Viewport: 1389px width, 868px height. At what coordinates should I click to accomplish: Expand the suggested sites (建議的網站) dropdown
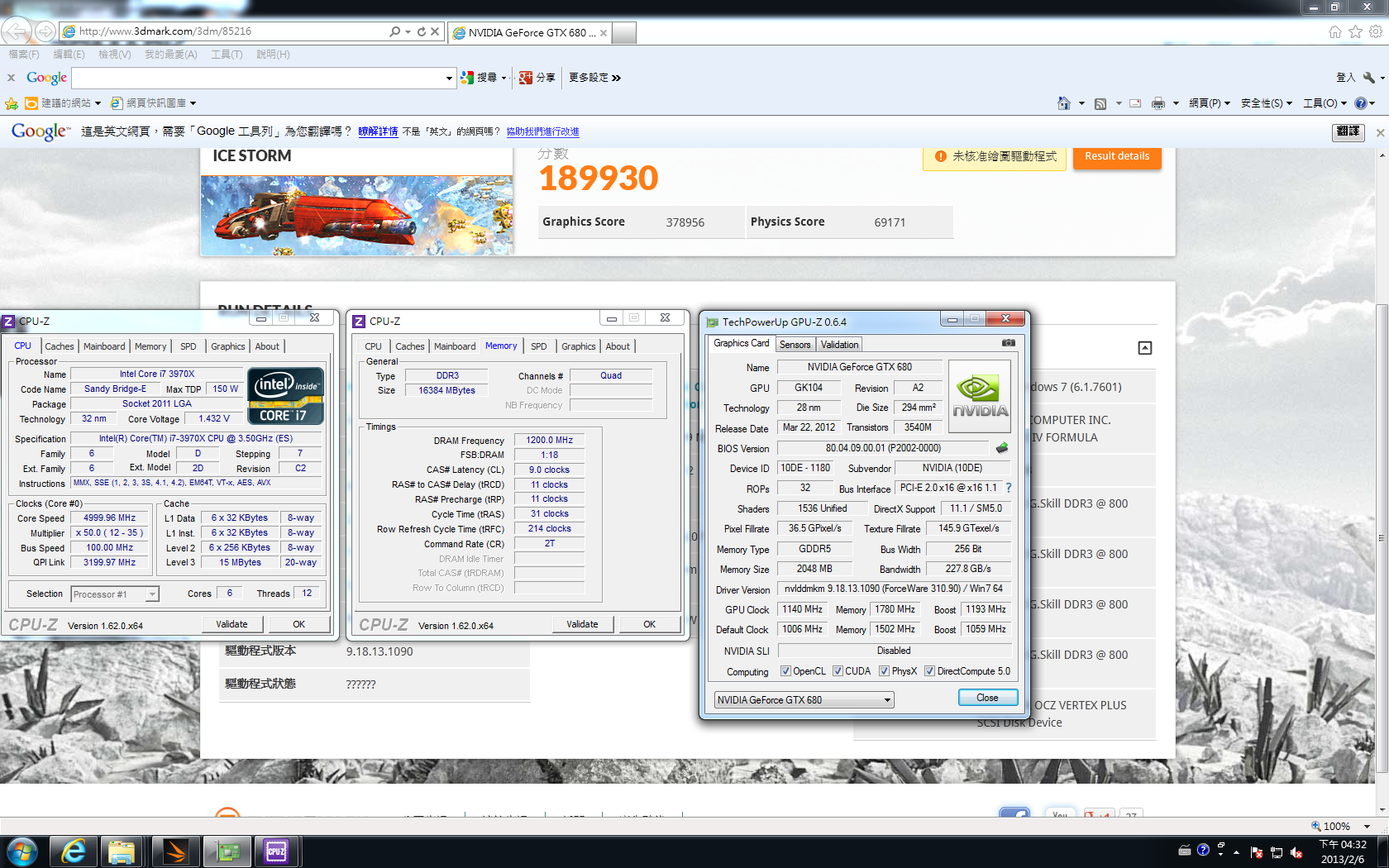tap(98, 103)
